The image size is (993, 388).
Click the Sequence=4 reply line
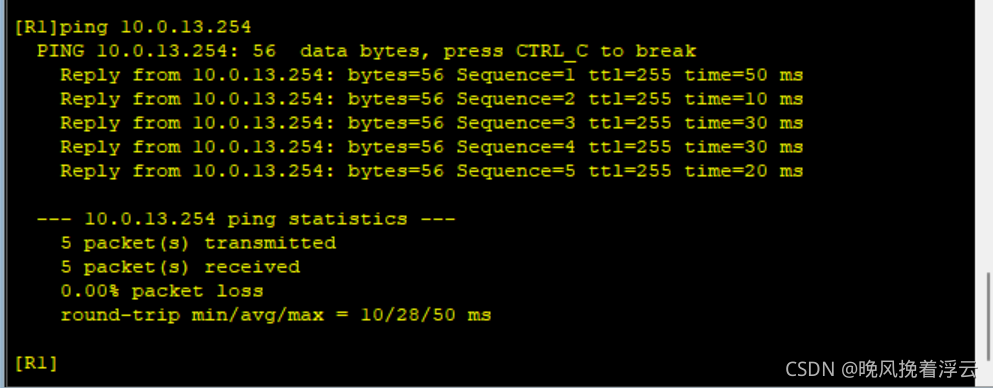(x=432, y=147)
